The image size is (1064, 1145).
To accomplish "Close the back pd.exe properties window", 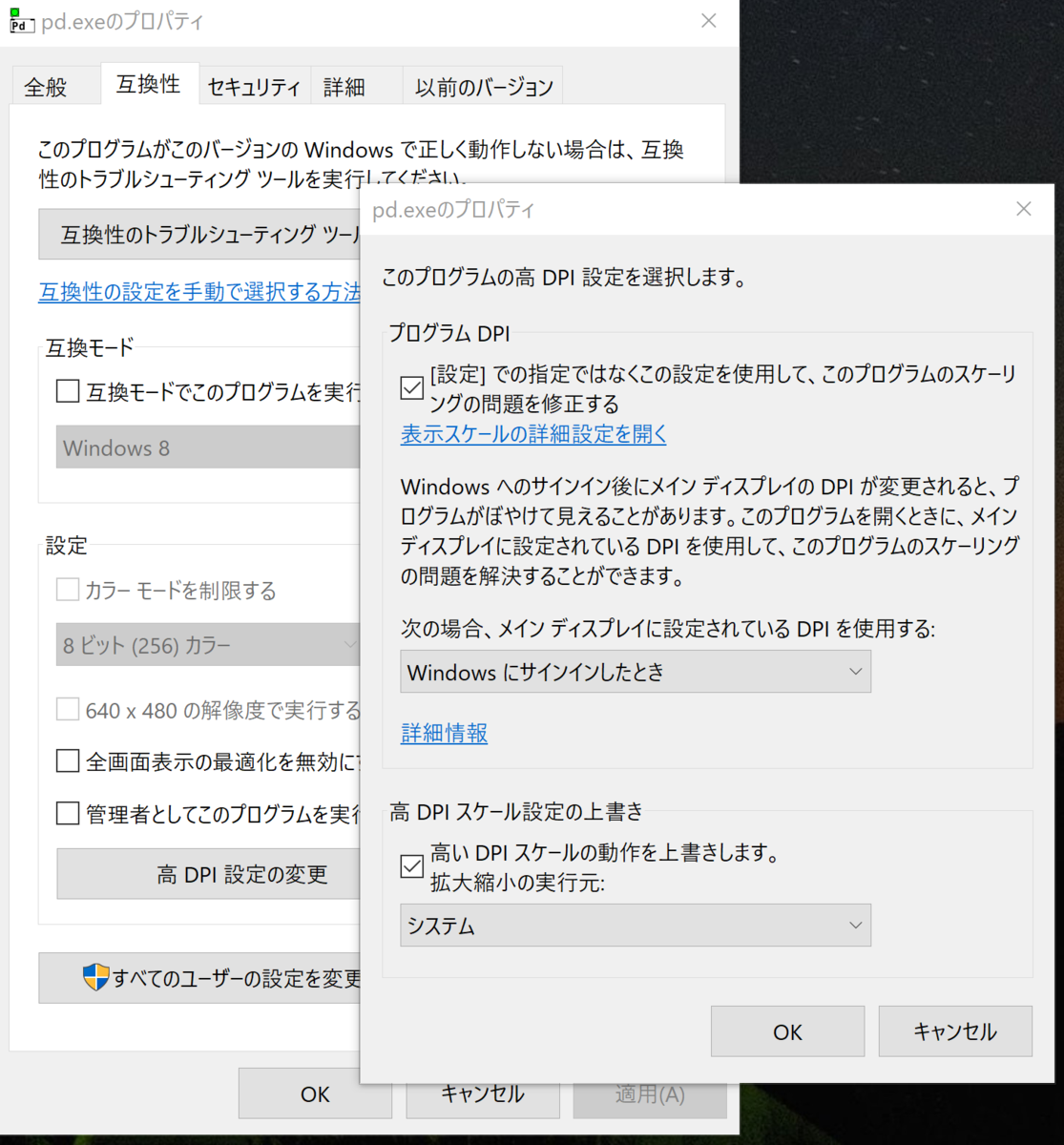I will (x=709, y=21).
